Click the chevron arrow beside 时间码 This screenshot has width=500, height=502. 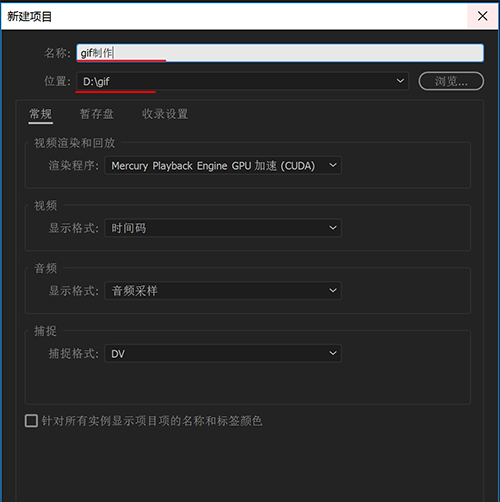pos(333,228)
